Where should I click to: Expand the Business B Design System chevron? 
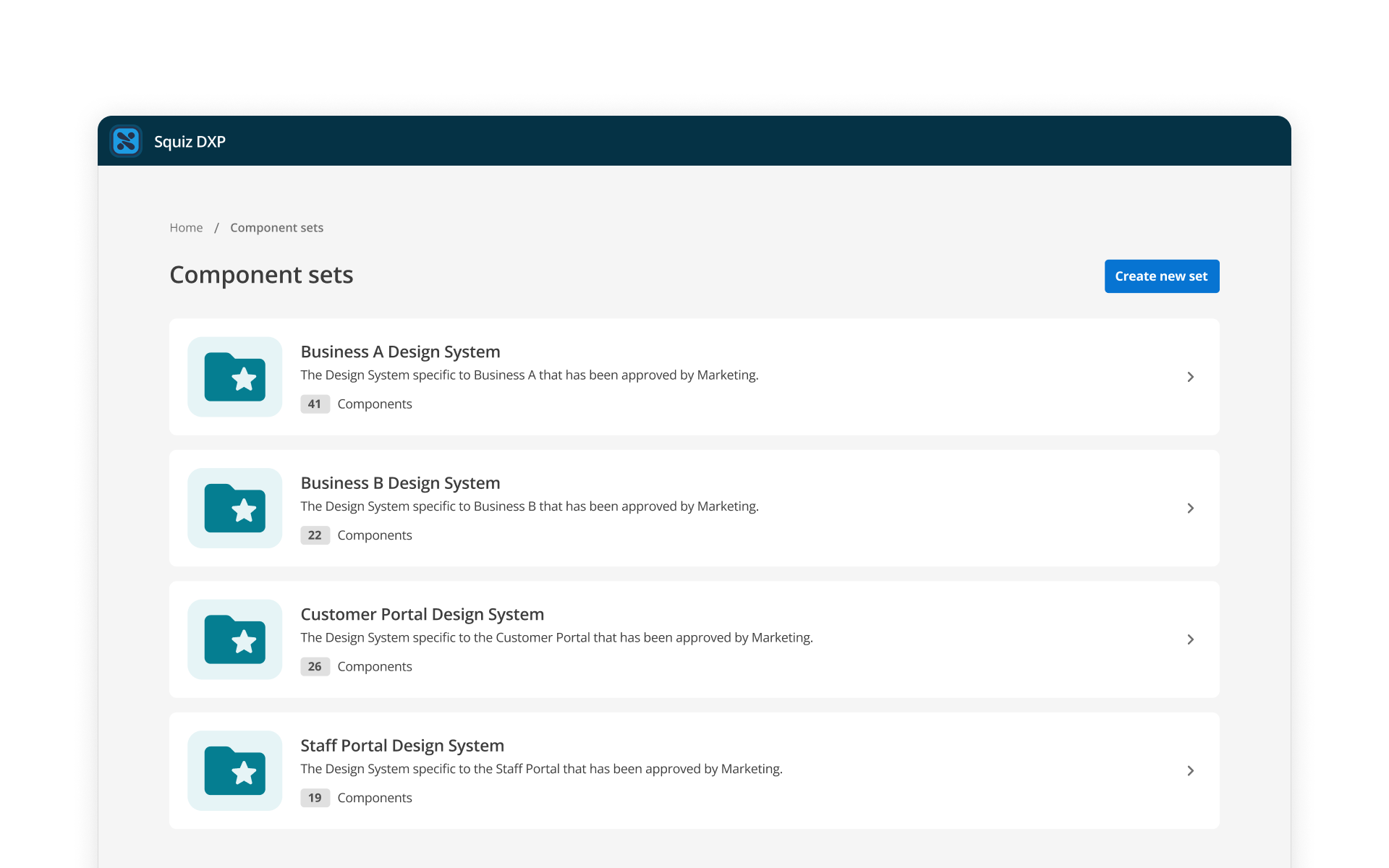(x=1190, y=508)
